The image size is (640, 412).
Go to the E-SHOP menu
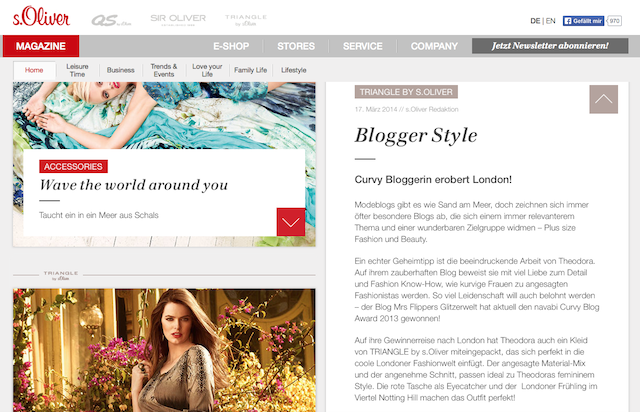231,46
